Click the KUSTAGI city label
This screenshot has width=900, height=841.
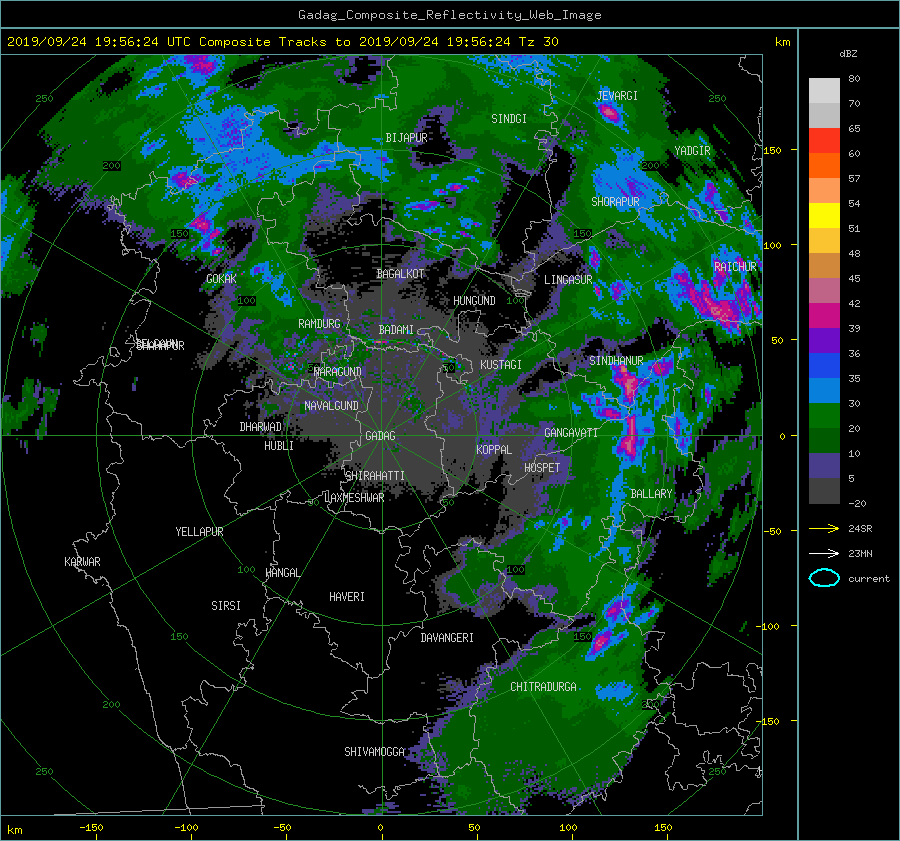(501, 365)
